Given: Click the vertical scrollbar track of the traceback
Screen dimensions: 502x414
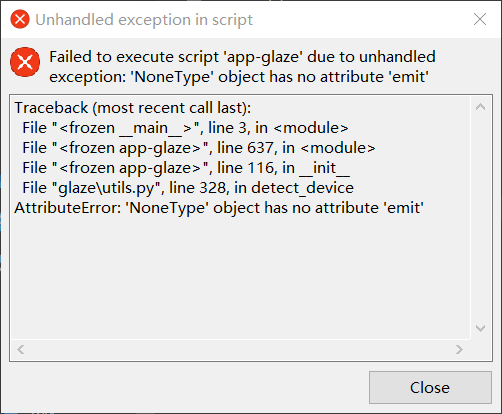Looking at the screenshot, I should [x=480, y=218].
